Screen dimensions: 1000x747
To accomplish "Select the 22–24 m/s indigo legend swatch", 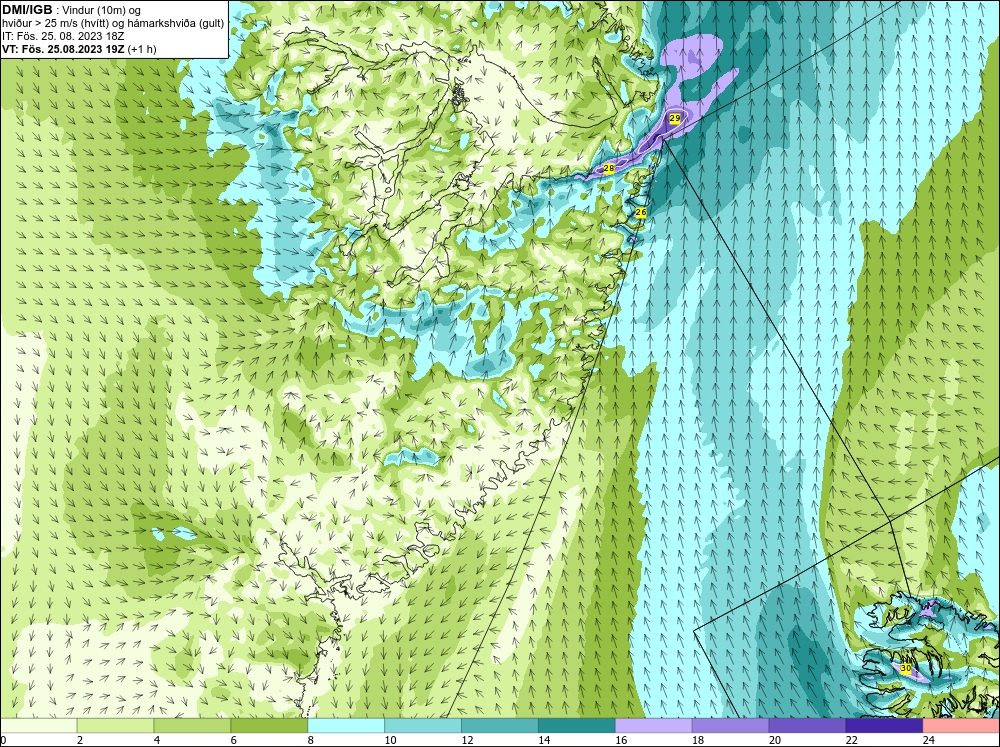I will point(884,726).
